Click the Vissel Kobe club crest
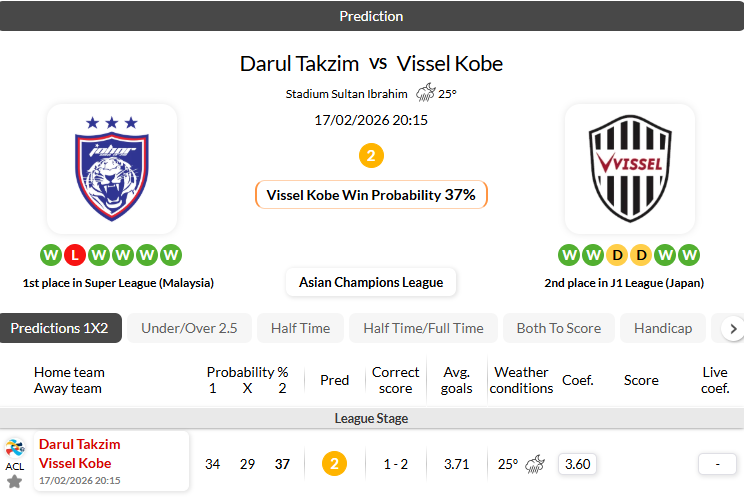The image size is (744, 502). [x=629, y=168]
